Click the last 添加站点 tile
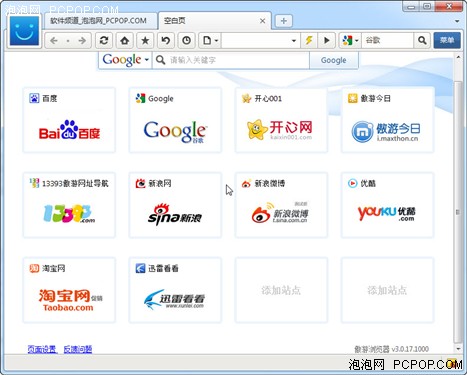Image resolution: width=467 pixels, height=375 pixels. pos(387,290)
